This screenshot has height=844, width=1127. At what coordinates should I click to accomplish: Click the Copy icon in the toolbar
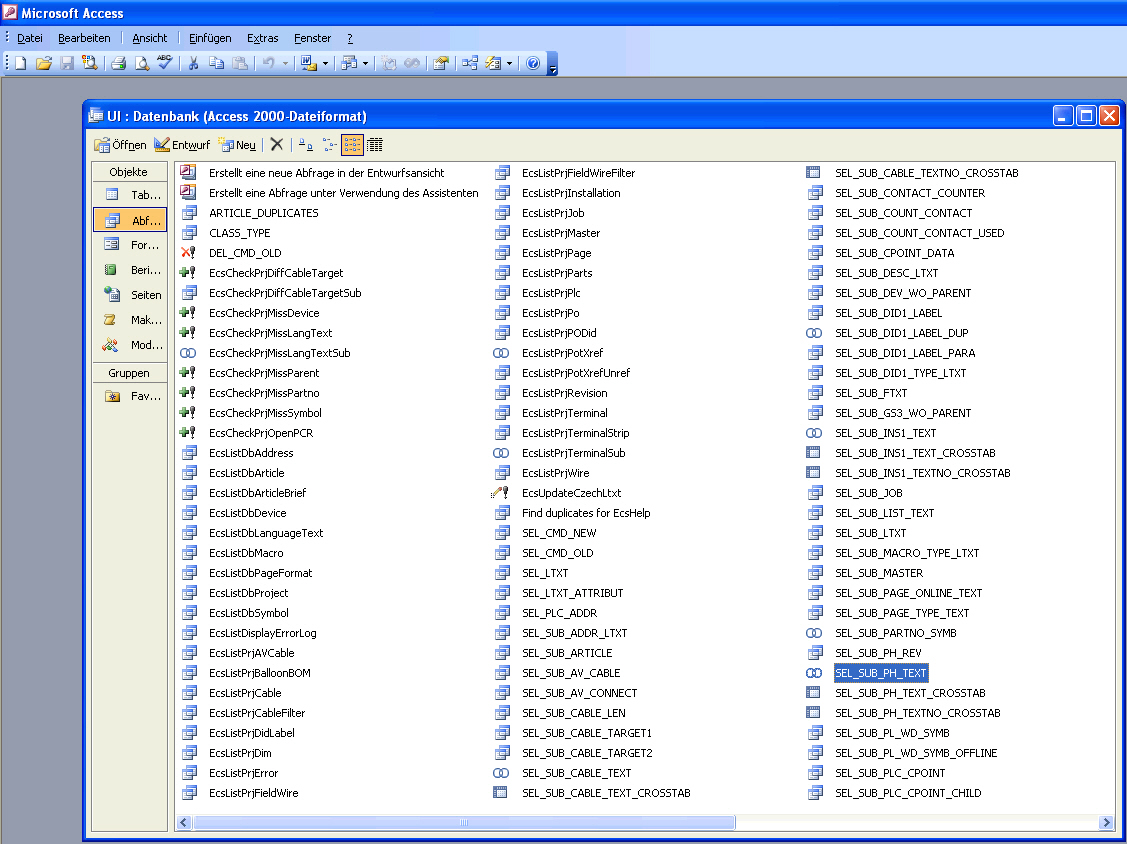[216, 63]
